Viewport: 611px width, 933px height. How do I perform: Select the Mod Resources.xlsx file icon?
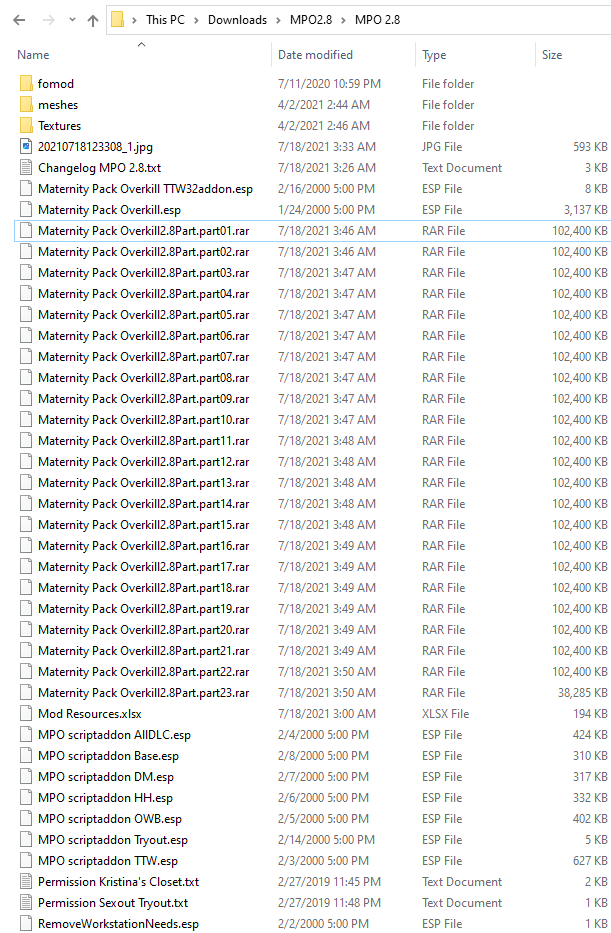coord(26,713)
